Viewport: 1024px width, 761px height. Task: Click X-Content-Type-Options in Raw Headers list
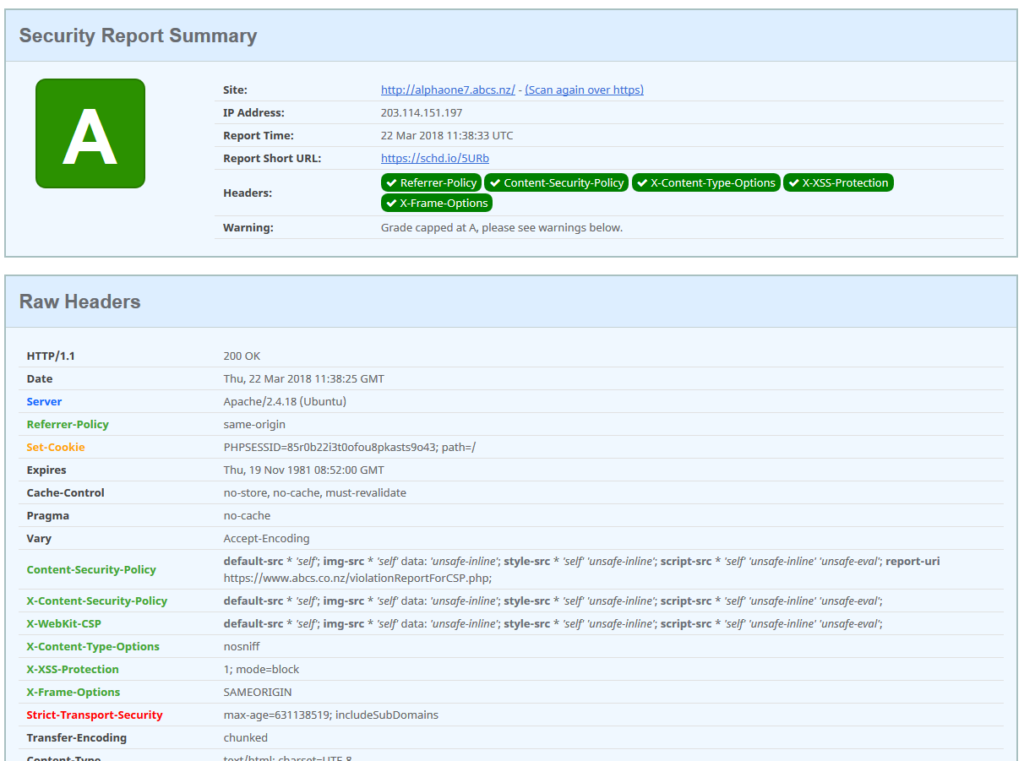(x=93, y=647)
